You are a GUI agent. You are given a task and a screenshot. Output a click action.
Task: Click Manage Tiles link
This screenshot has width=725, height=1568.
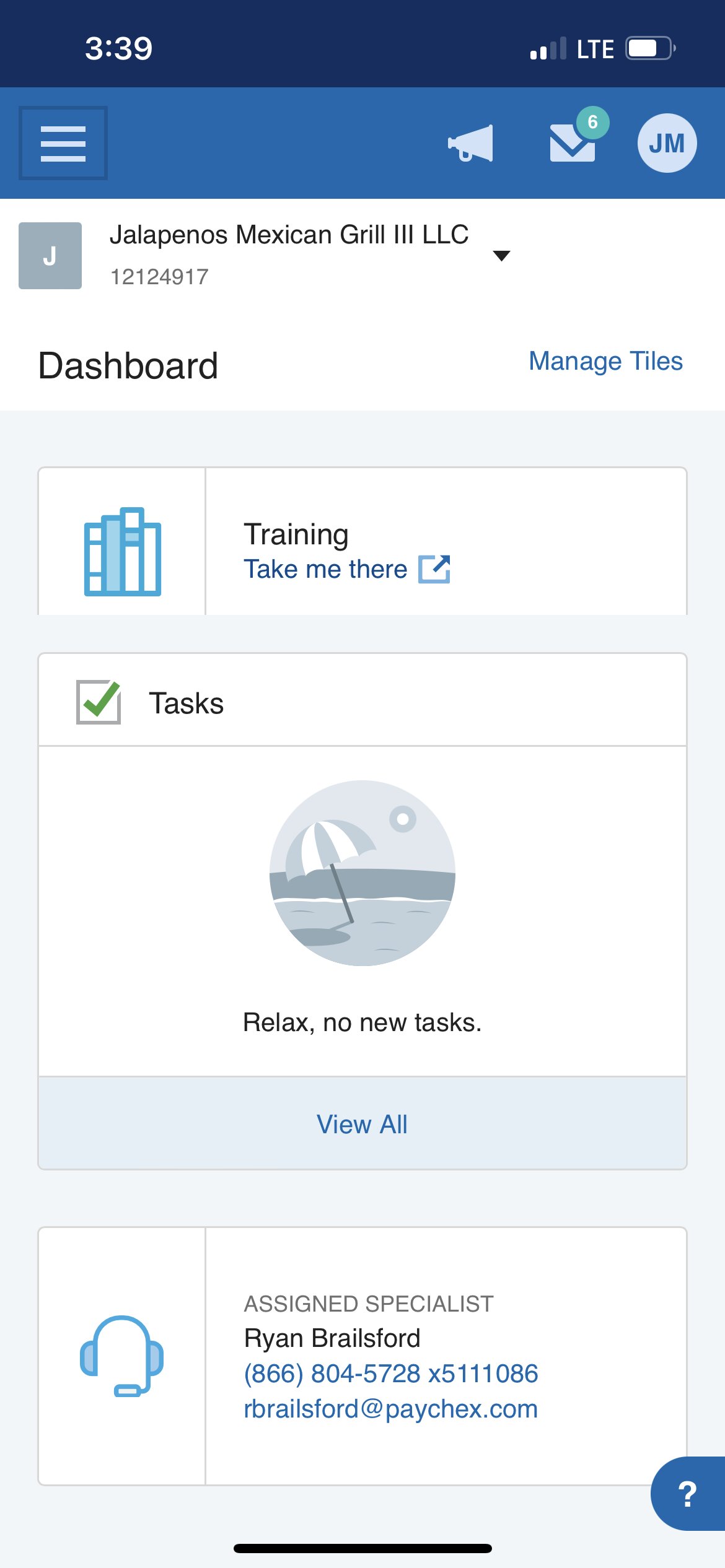605,361
